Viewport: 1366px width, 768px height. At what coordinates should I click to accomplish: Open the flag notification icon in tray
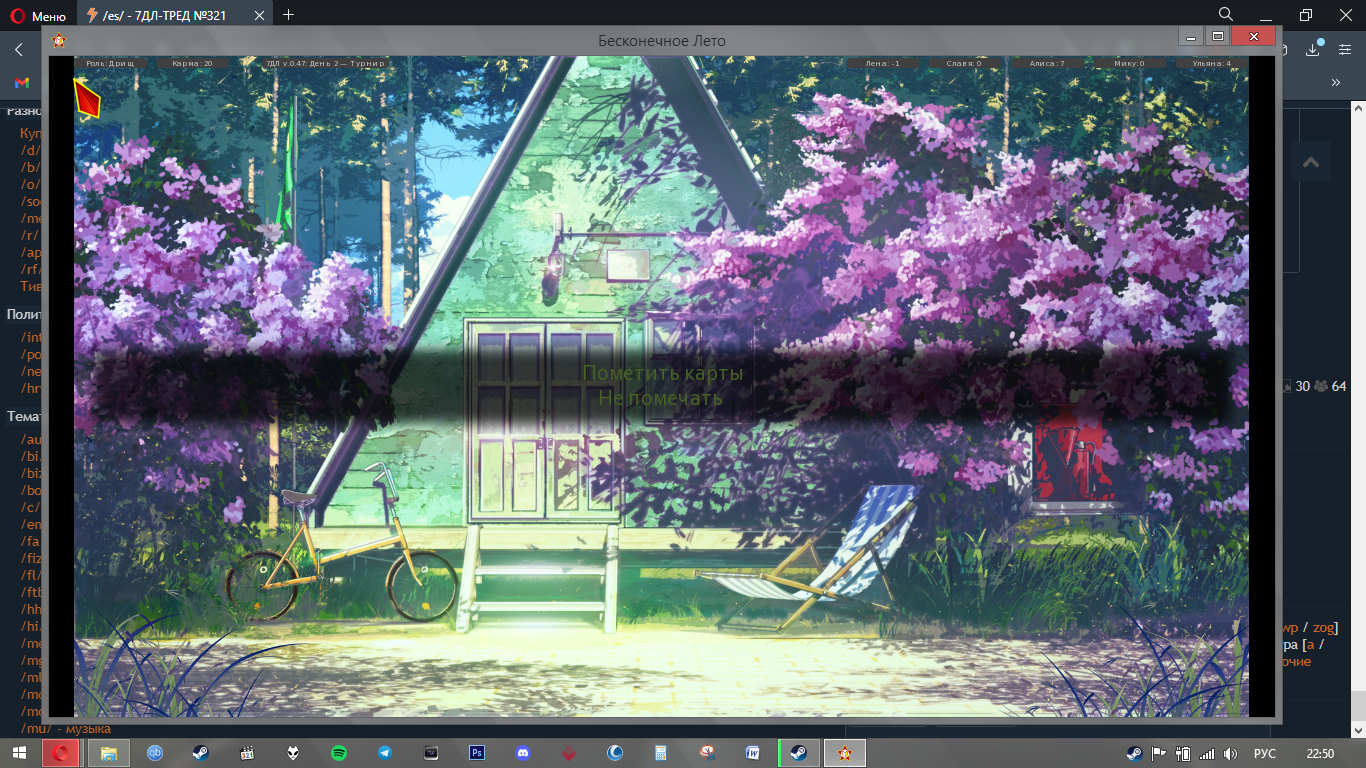[1159, 754]
